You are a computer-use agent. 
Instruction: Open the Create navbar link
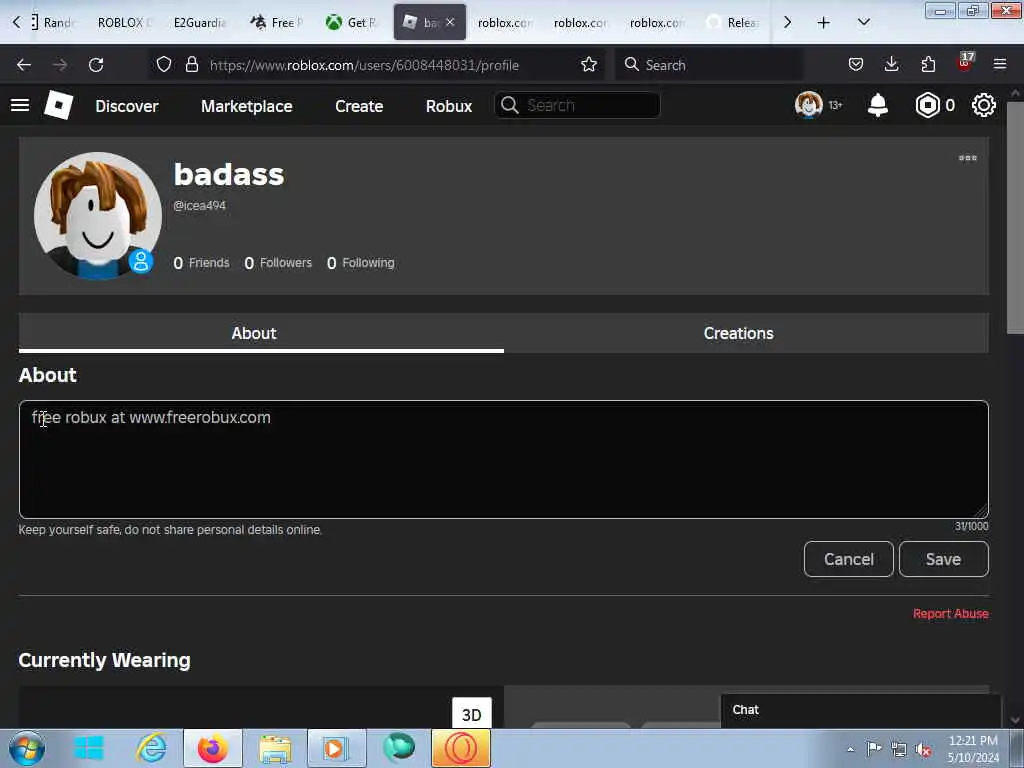(x=359, y=106)
